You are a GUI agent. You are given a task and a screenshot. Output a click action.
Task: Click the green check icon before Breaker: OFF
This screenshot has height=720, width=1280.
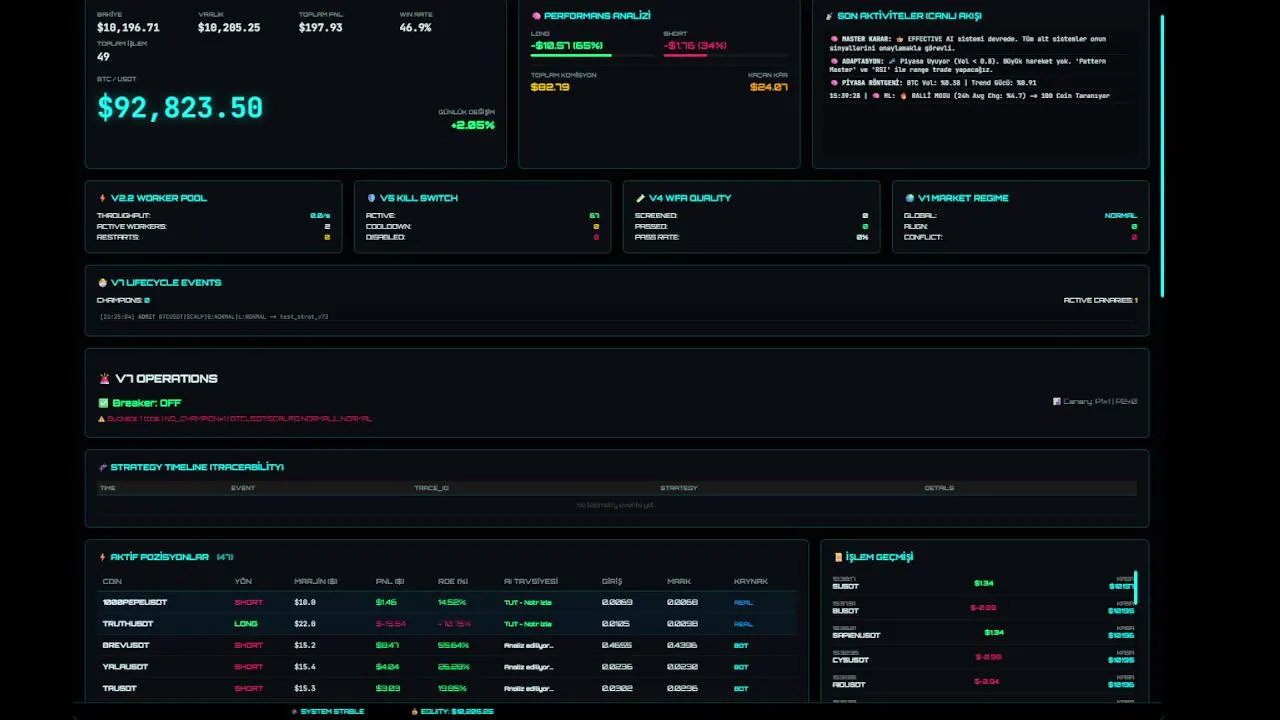(103, 403)
